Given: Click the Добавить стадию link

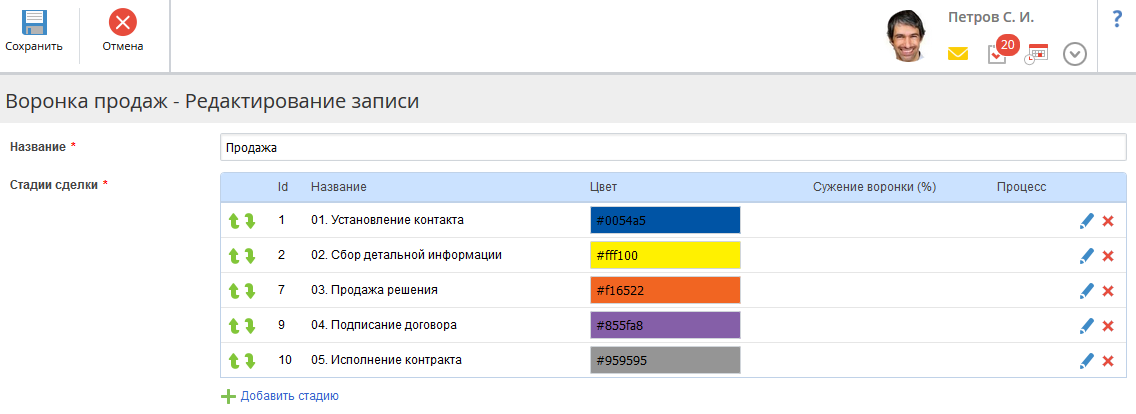Looking at the screenshot, I should [x=289, y=396].
